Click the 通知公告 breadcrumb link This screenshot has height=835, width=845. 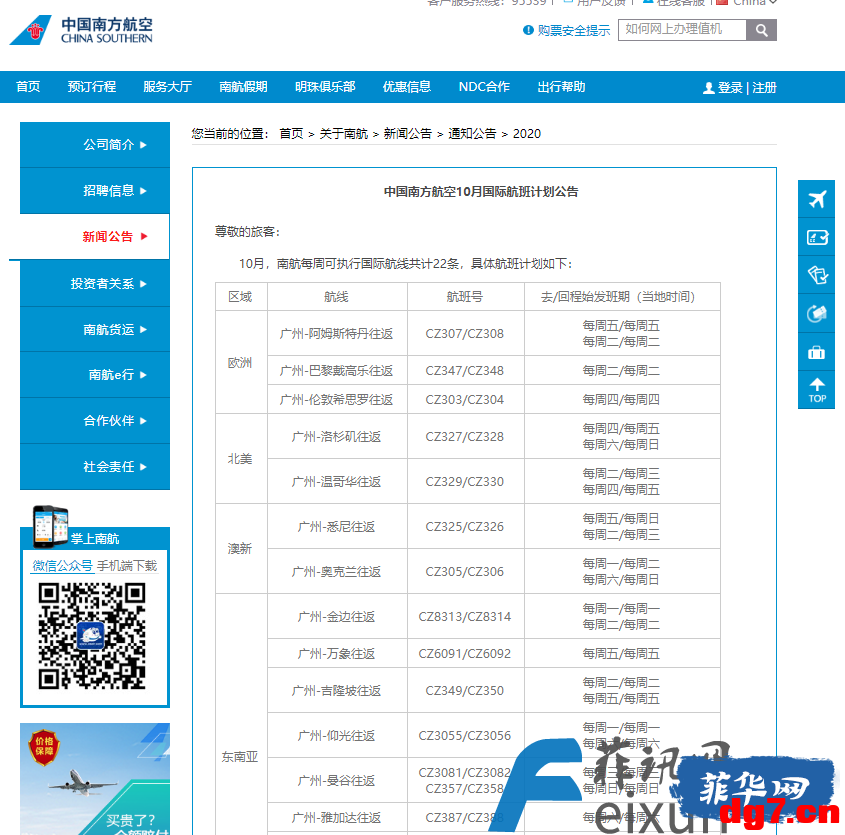point(472,134)
